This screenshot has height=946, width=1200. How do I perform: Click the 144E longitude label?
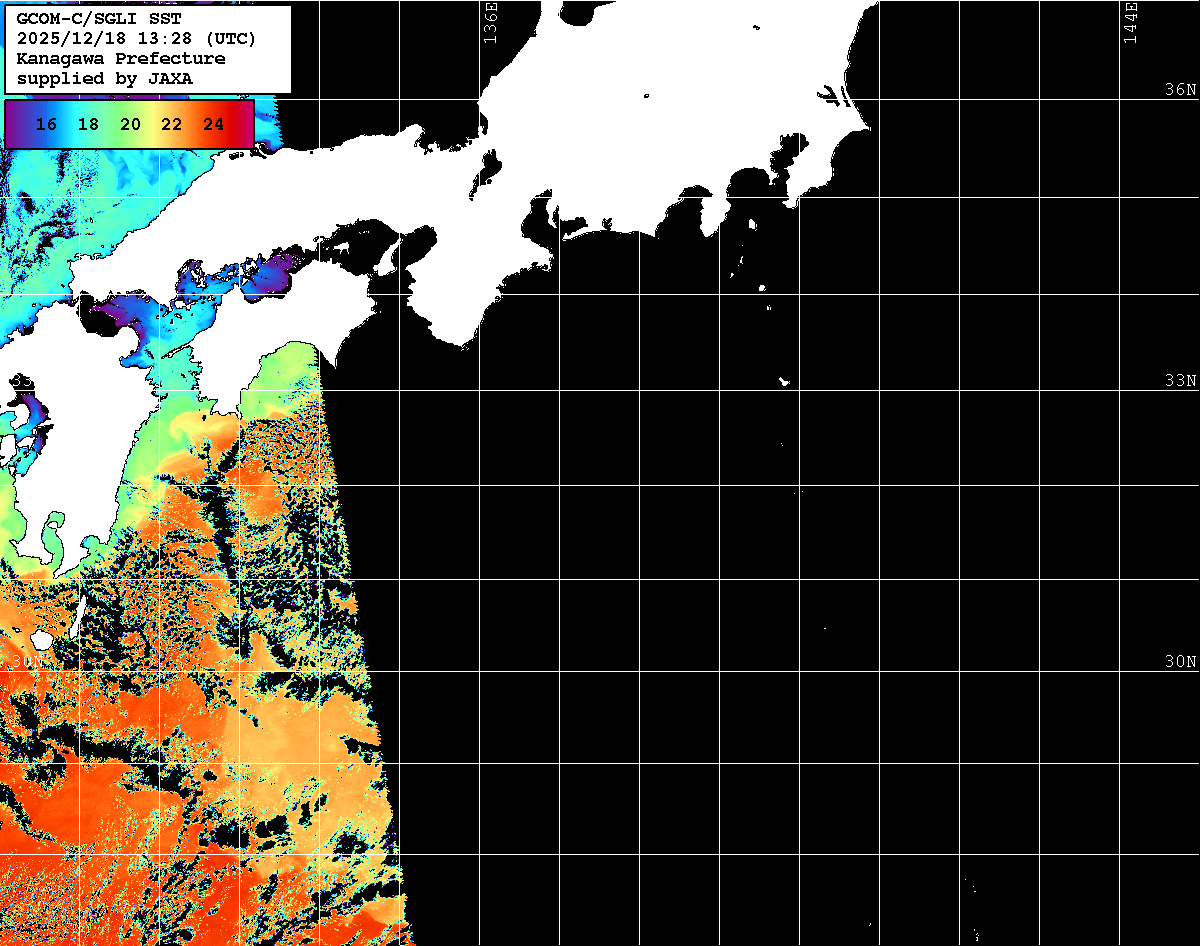click(x=1131, y=22)
